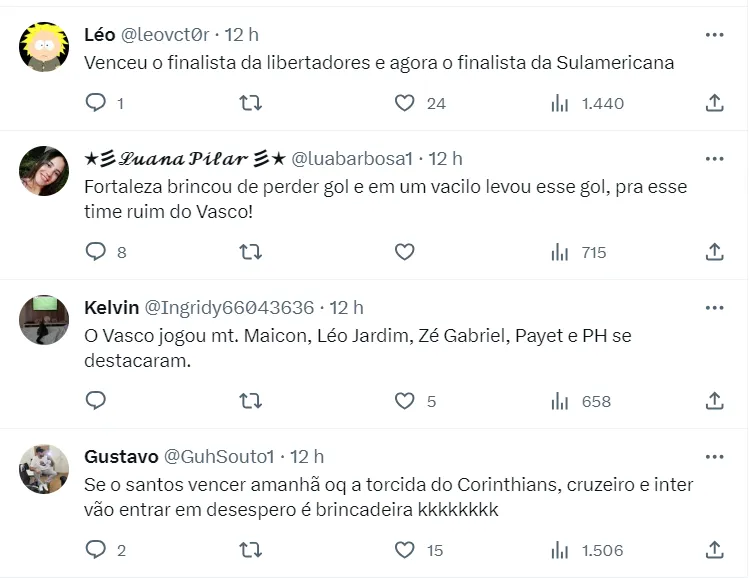View analytics for Léo's tweet (1.440)
Viewport: 751px width, 578px height.
click(560, 103)
